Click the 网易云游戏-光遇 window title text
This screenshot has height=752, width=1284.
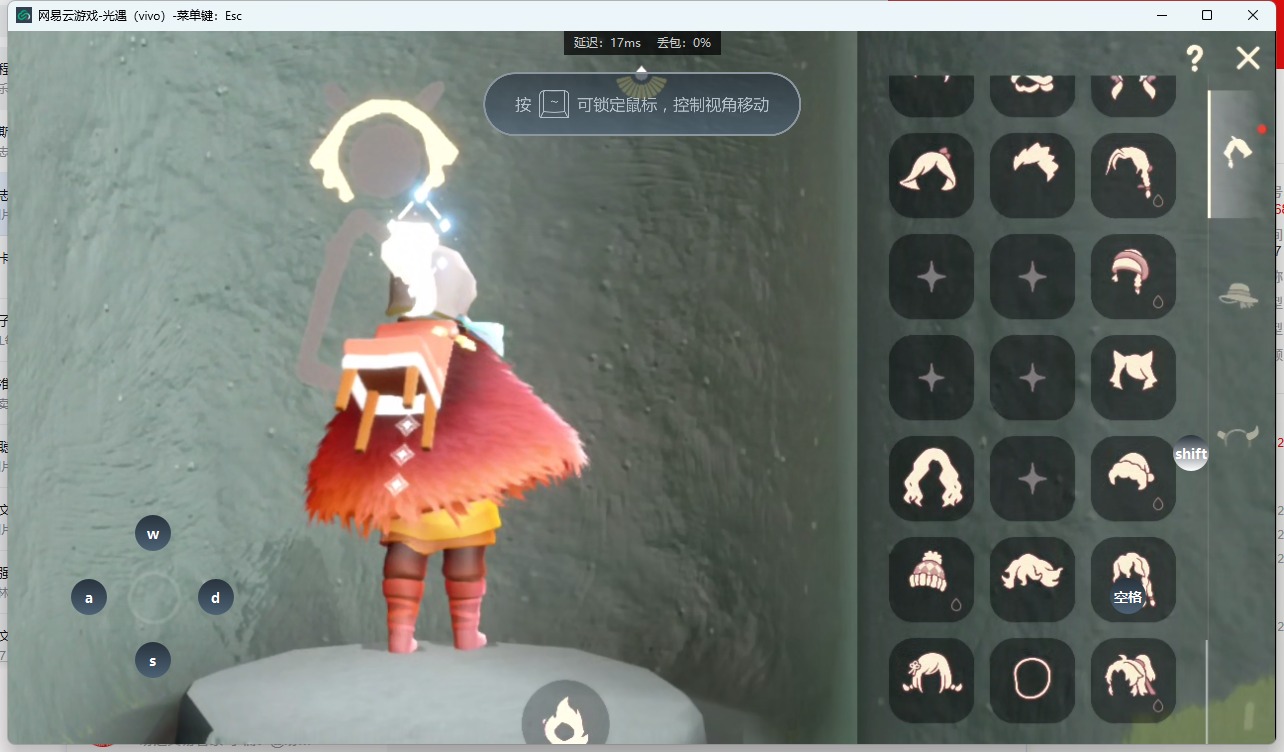pos(140,15)
